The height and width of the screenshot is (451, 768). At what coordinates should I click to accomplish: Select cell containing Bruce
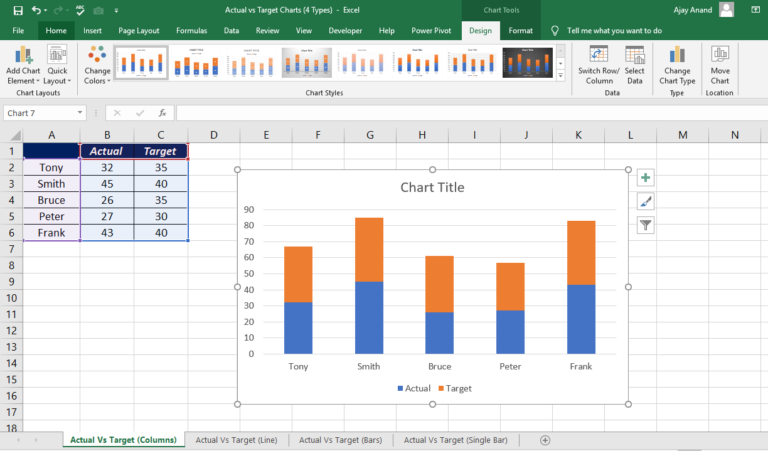coord(51,200)
